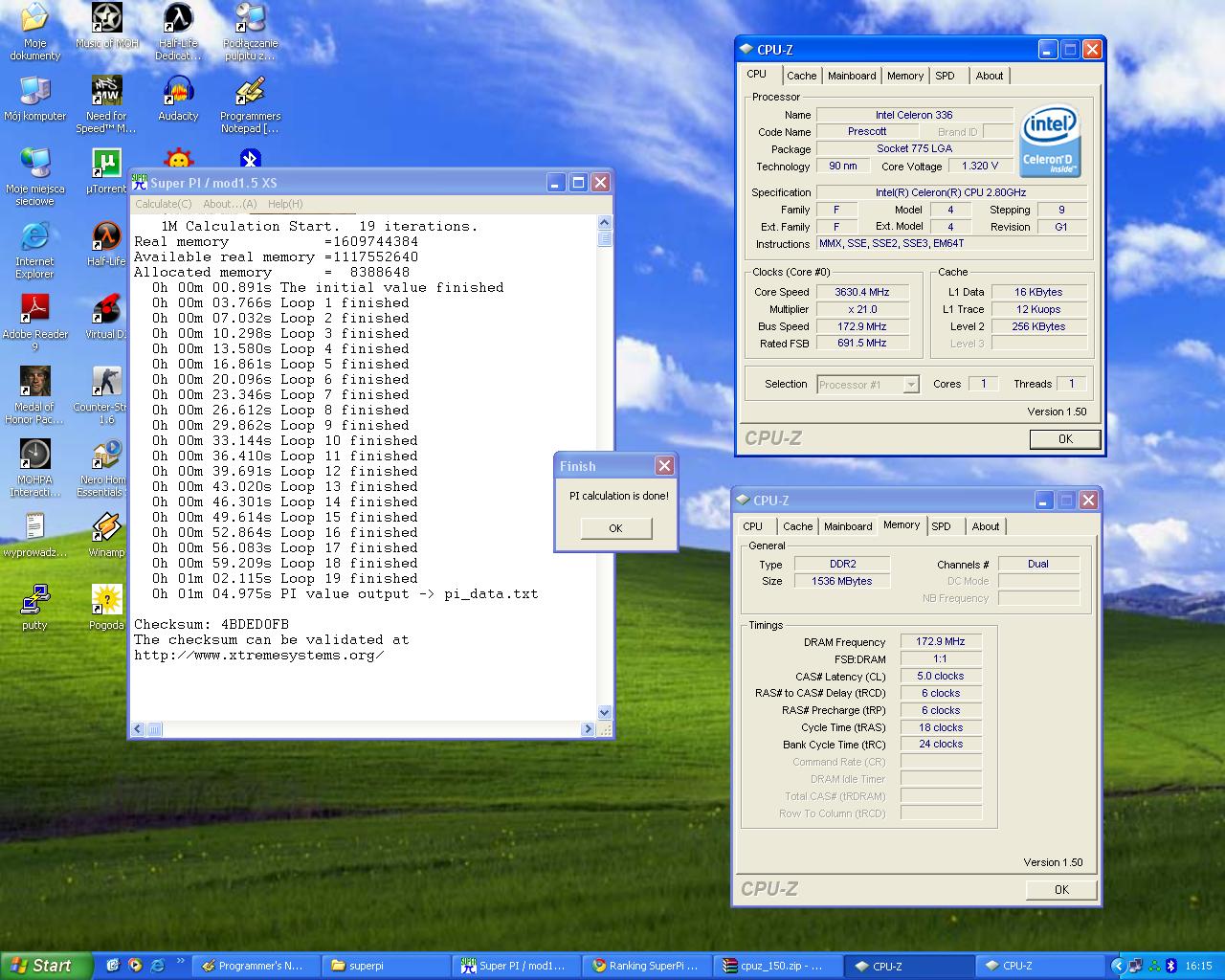
Task: Launch Internet Explorer from desktop
Action: pyautogui.click(x=34, y=237)
